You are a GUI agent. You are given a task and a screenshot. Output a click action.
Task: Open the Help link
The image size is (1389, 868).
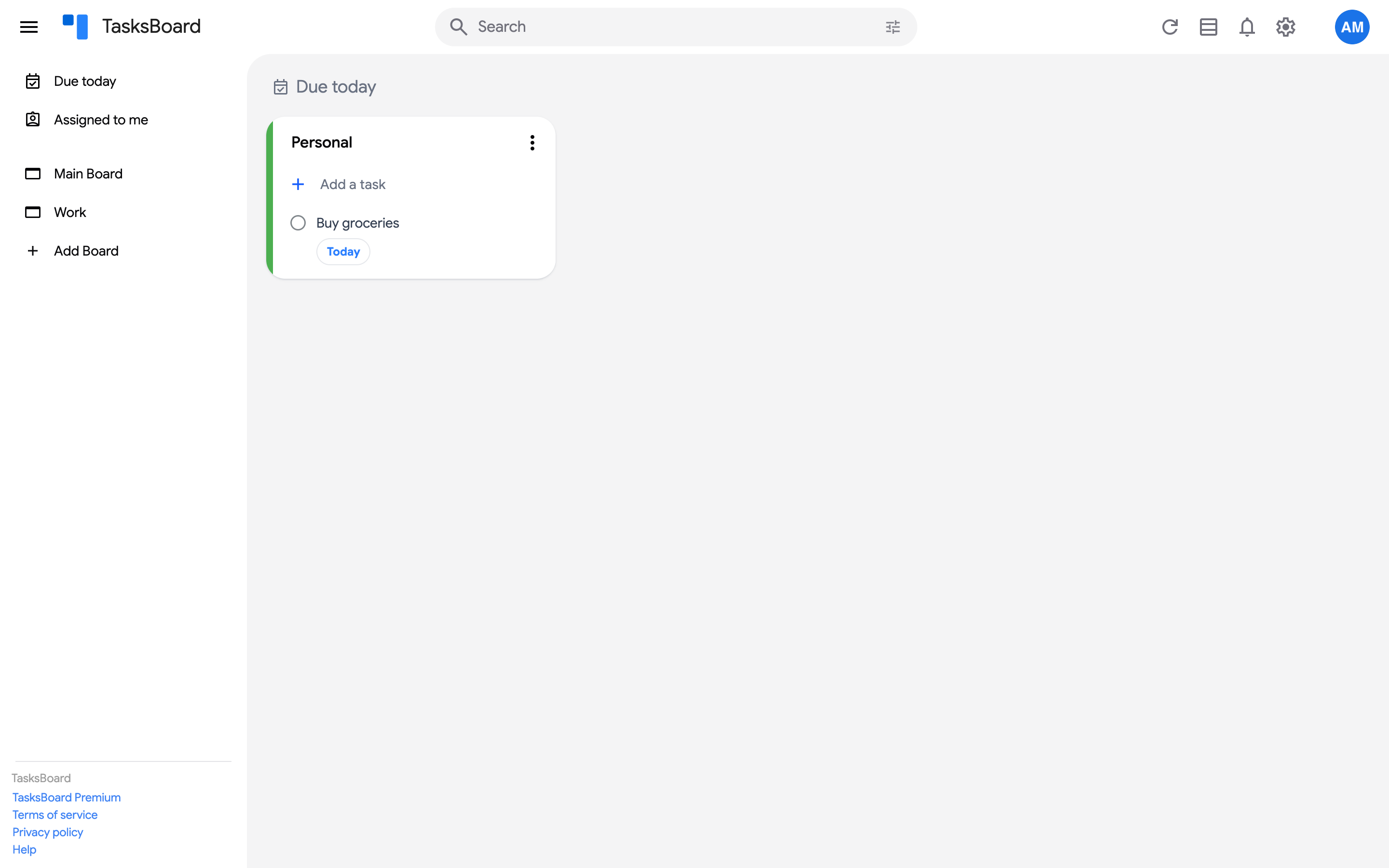click(x=24, y=849)
